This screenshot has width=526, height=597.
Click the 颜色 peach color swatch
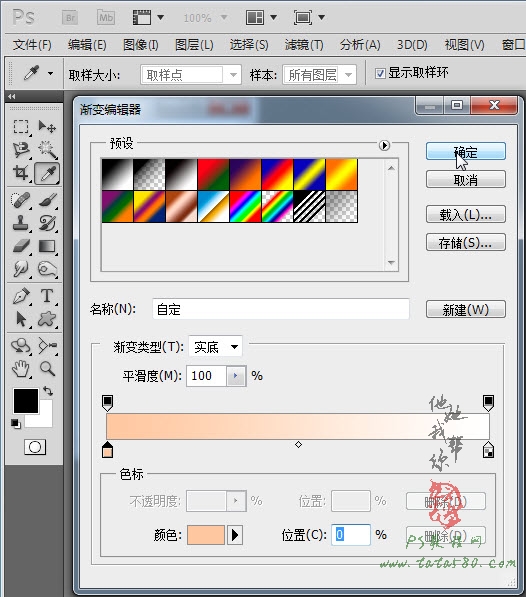(x=206, y=535)
